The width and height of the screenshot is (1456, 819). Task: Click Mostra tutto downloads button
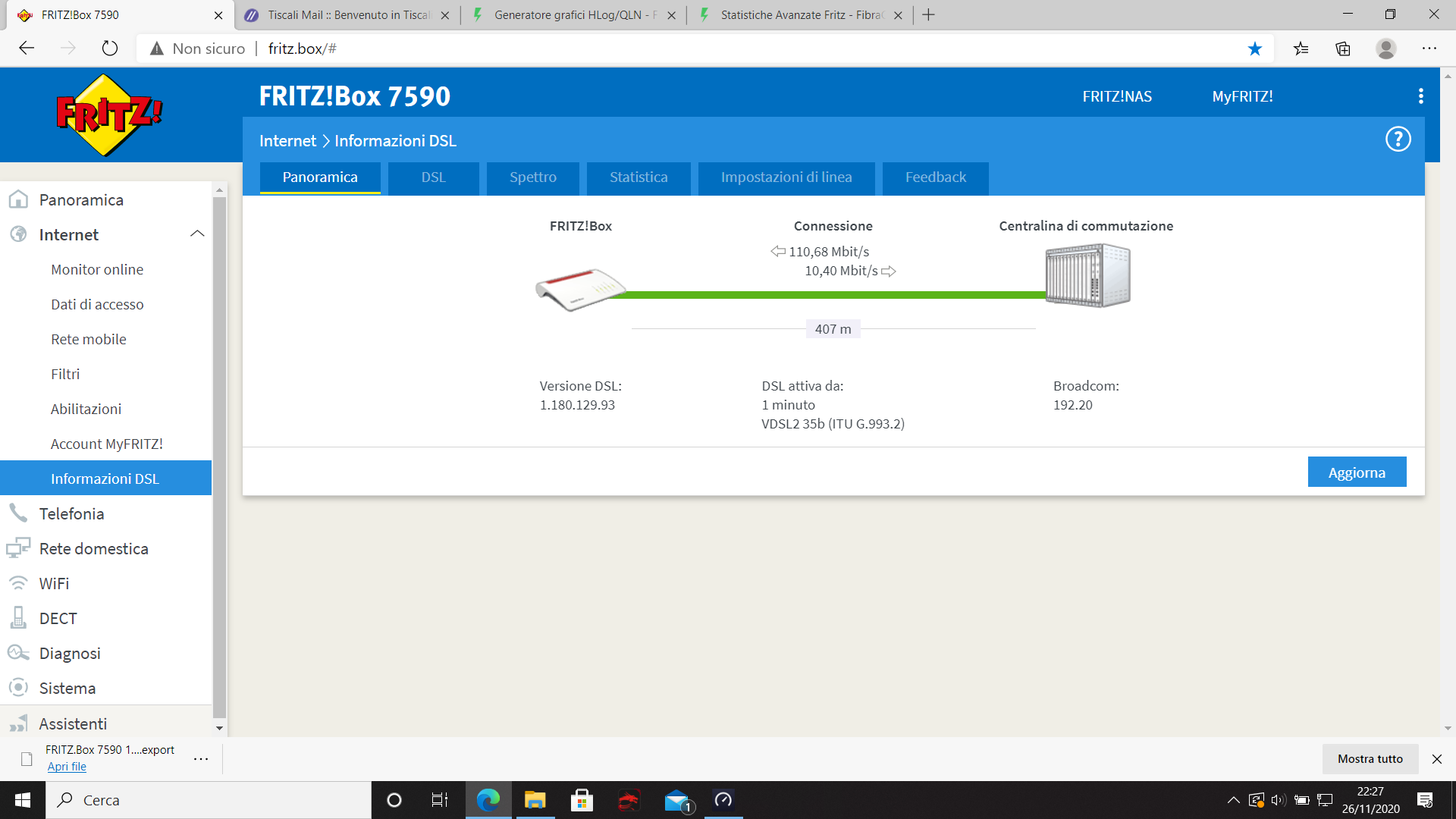click(1370, 758)
